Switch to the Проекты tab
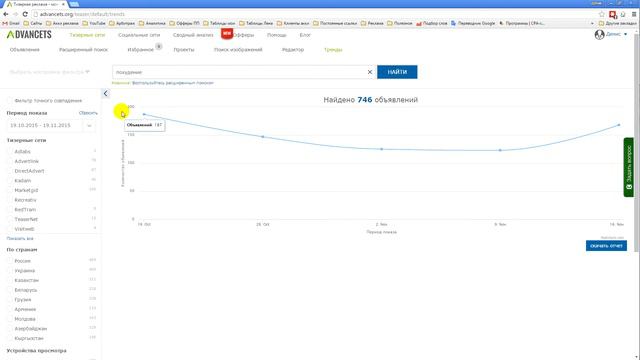 pyautogui.click(x=184, y=50)
